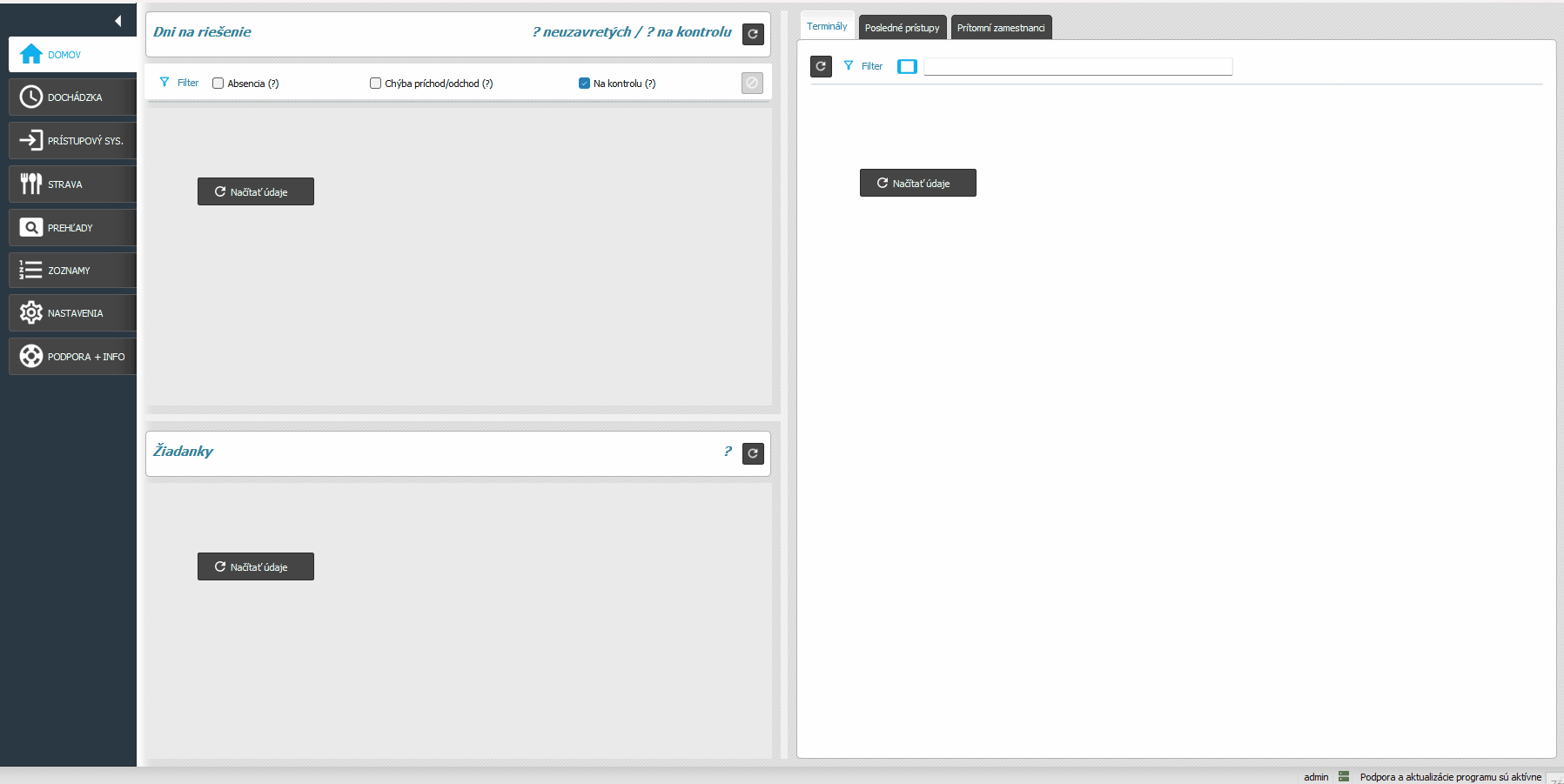
Task: Click Načítať údaje in Terminály panel
Action: [x=917, y=183]
